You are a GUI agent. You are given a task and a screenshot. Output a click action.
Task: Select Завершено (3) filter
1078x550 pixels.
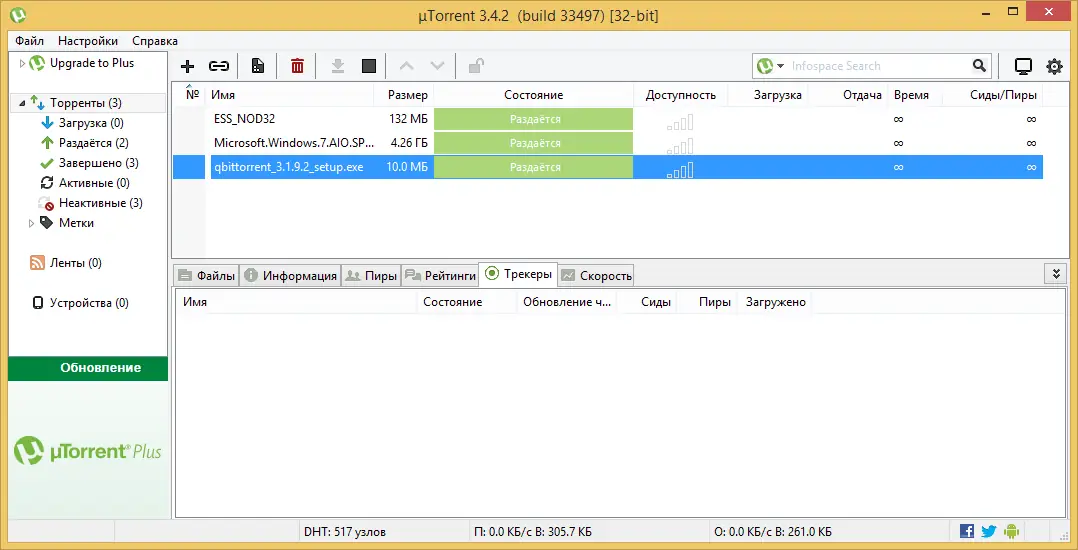pos(98,163)
